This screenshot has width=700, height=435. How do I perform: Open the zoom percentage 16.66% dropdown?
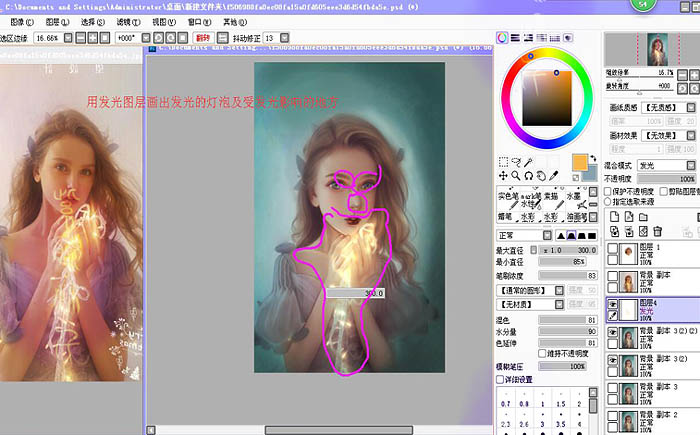pos(68,38)
